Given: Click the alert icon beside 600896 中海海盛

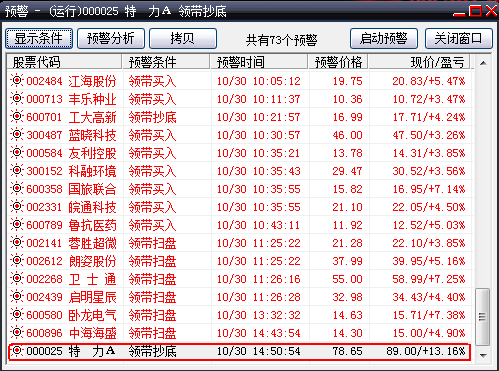Looking at the screenshot, I should pyautogui.click(x=17, y=332).
